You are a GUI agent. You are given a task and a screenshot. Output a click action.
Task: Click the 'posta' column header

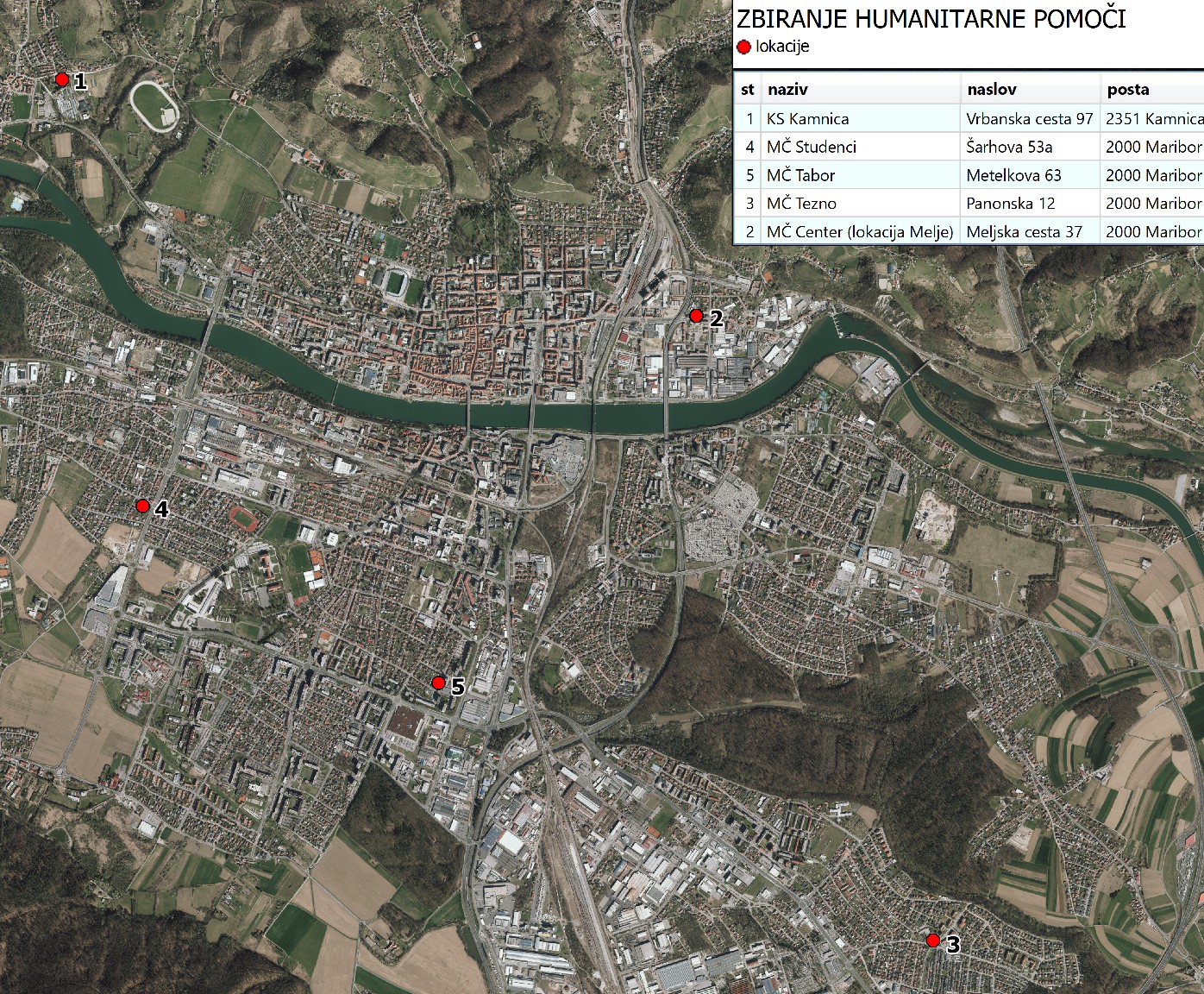pyautogui.click(x=1152, y=89)
